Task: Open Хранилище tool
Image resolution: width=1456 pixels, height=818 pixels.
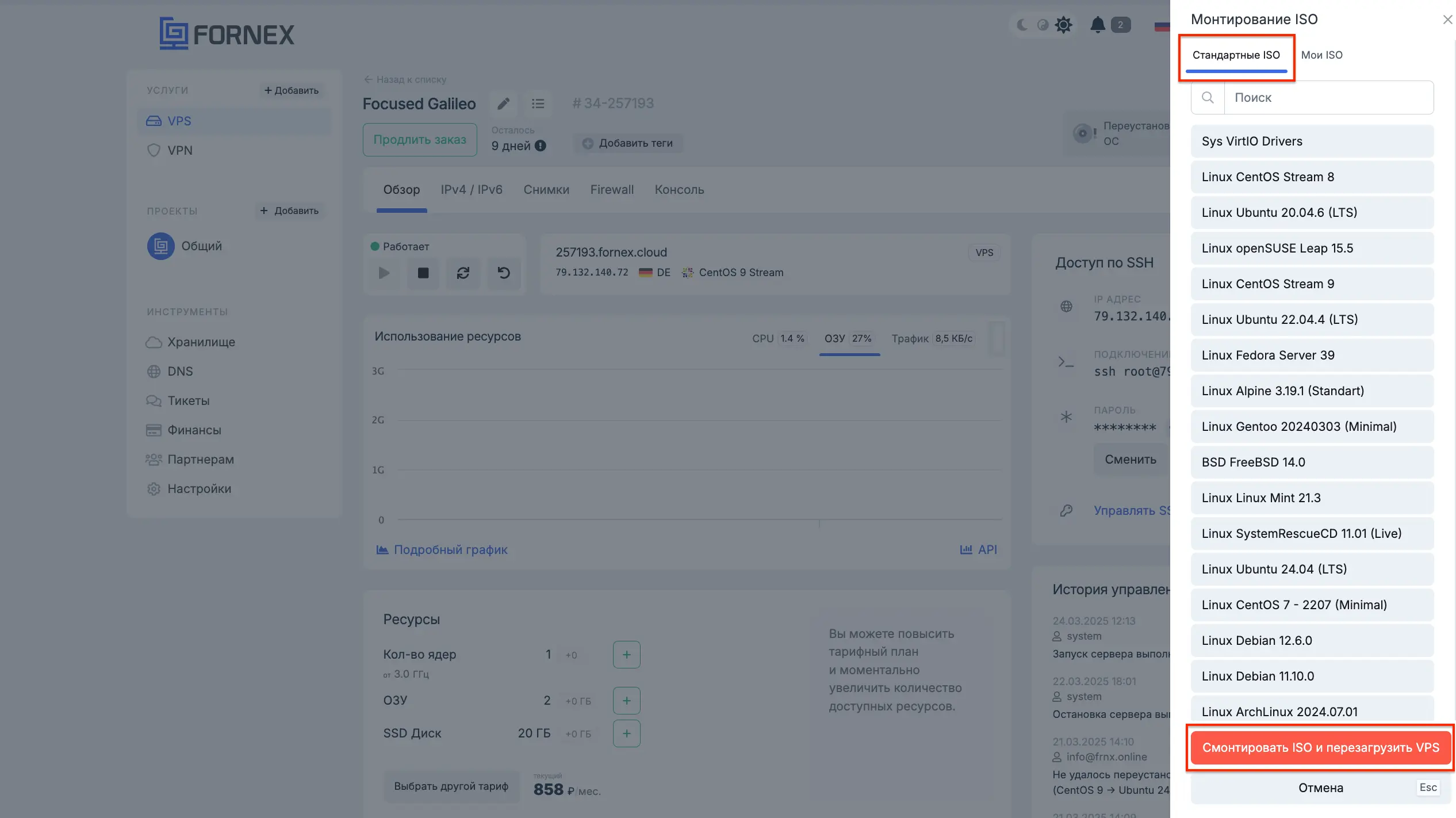Action: pyautogui.click(x=190, y=342)
